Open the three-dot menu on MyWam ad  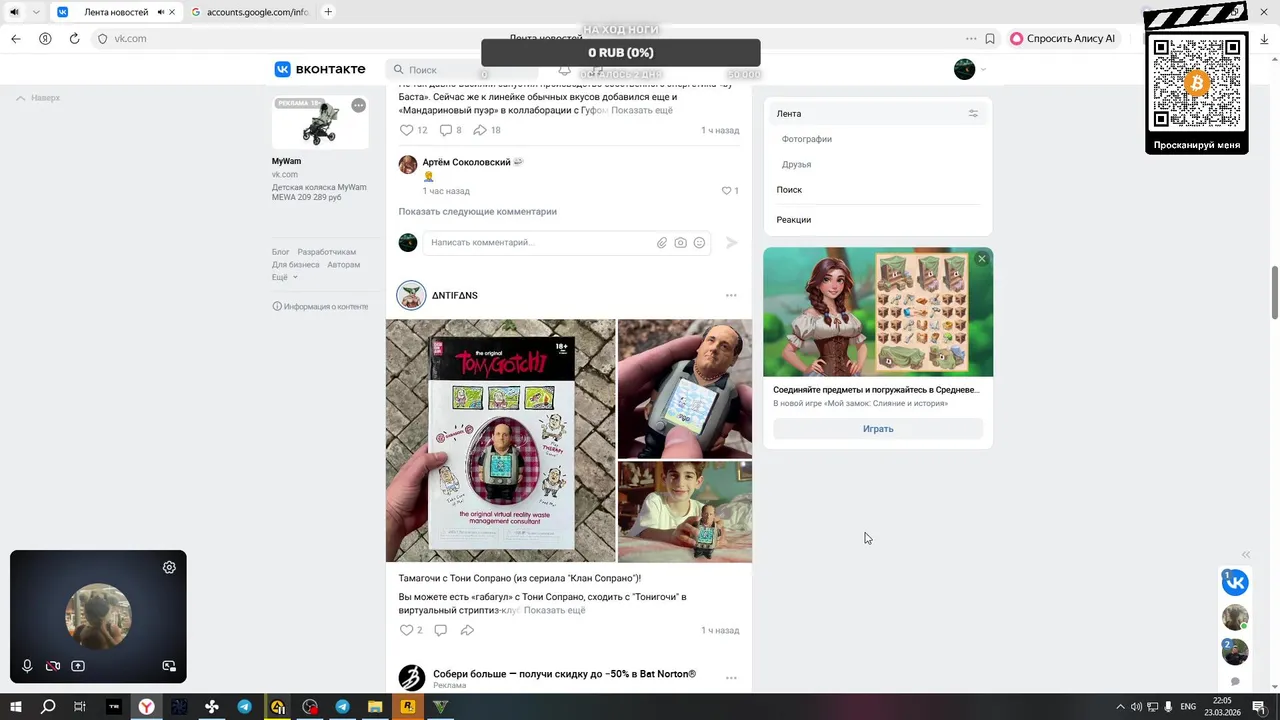click(x=358, y=106)
